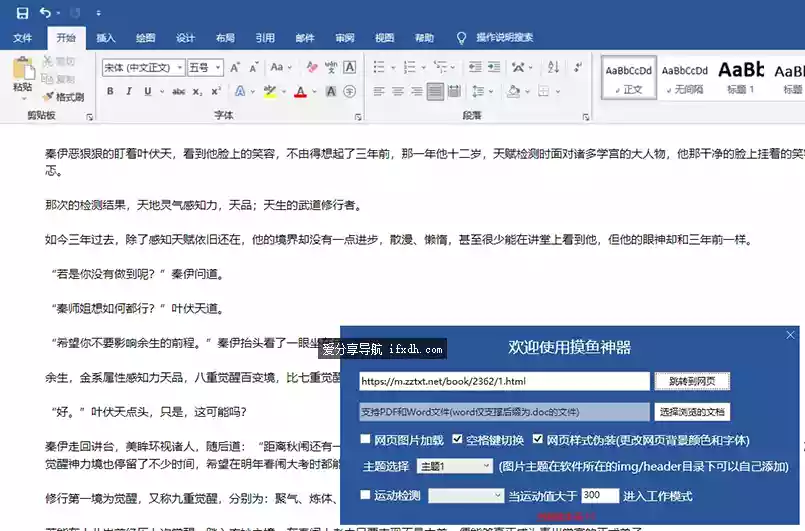
Task: Open the motion detection device dropdown
Action: 466,496
